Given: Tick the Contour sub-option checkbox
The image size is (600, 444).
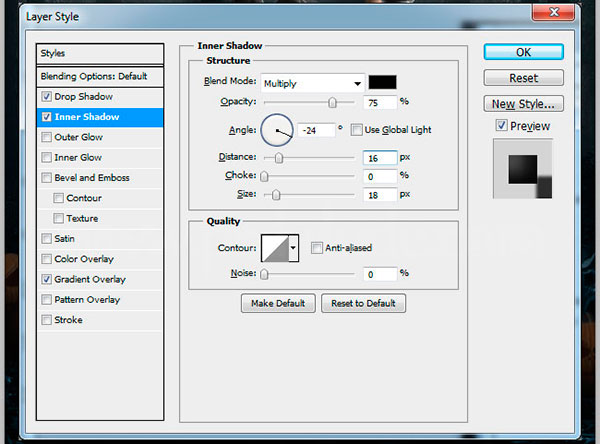Looking at the screenshot, I should click(x=59, y=198).
